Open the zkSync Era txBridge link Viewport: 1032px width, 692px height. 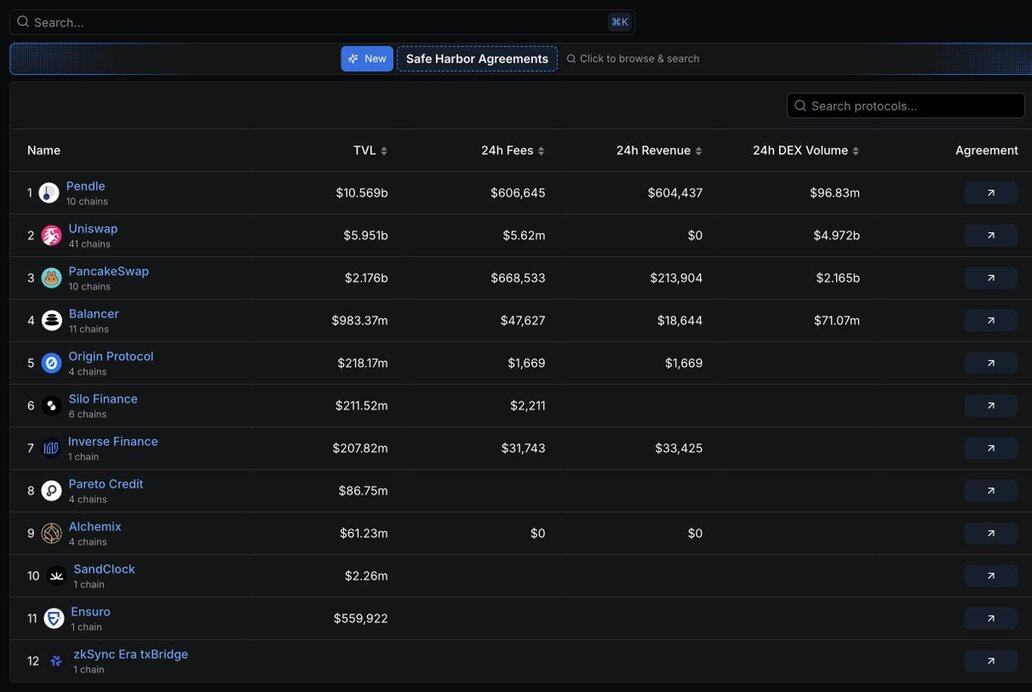point(130,654)
